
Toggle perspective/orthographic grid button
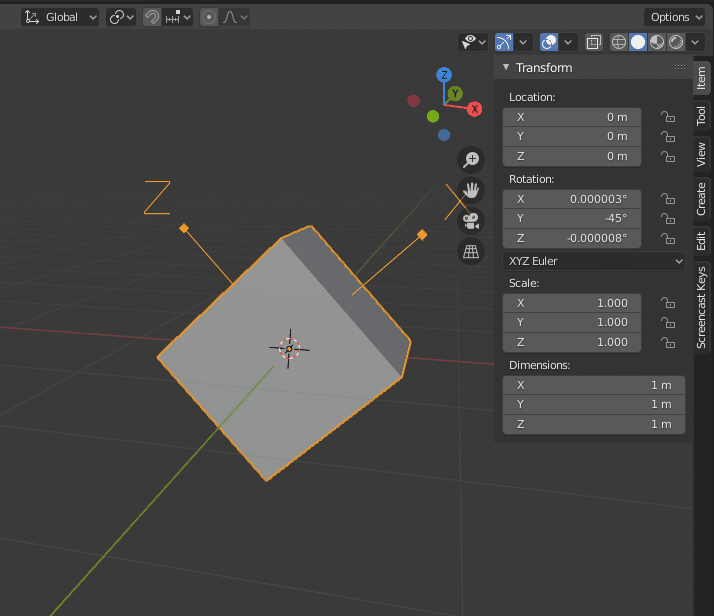click(471, 252)
